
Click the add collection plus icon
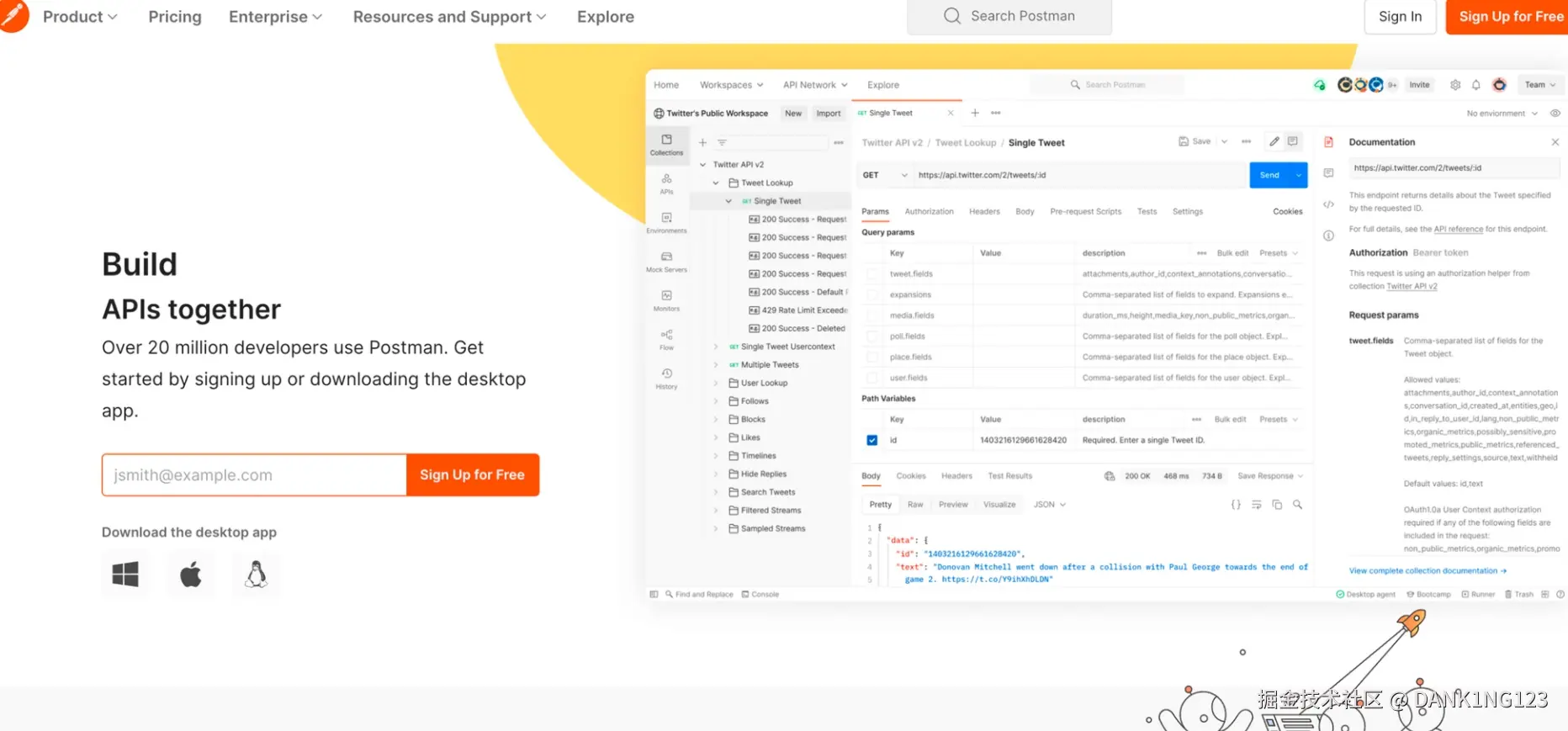(x=702, y=142)
